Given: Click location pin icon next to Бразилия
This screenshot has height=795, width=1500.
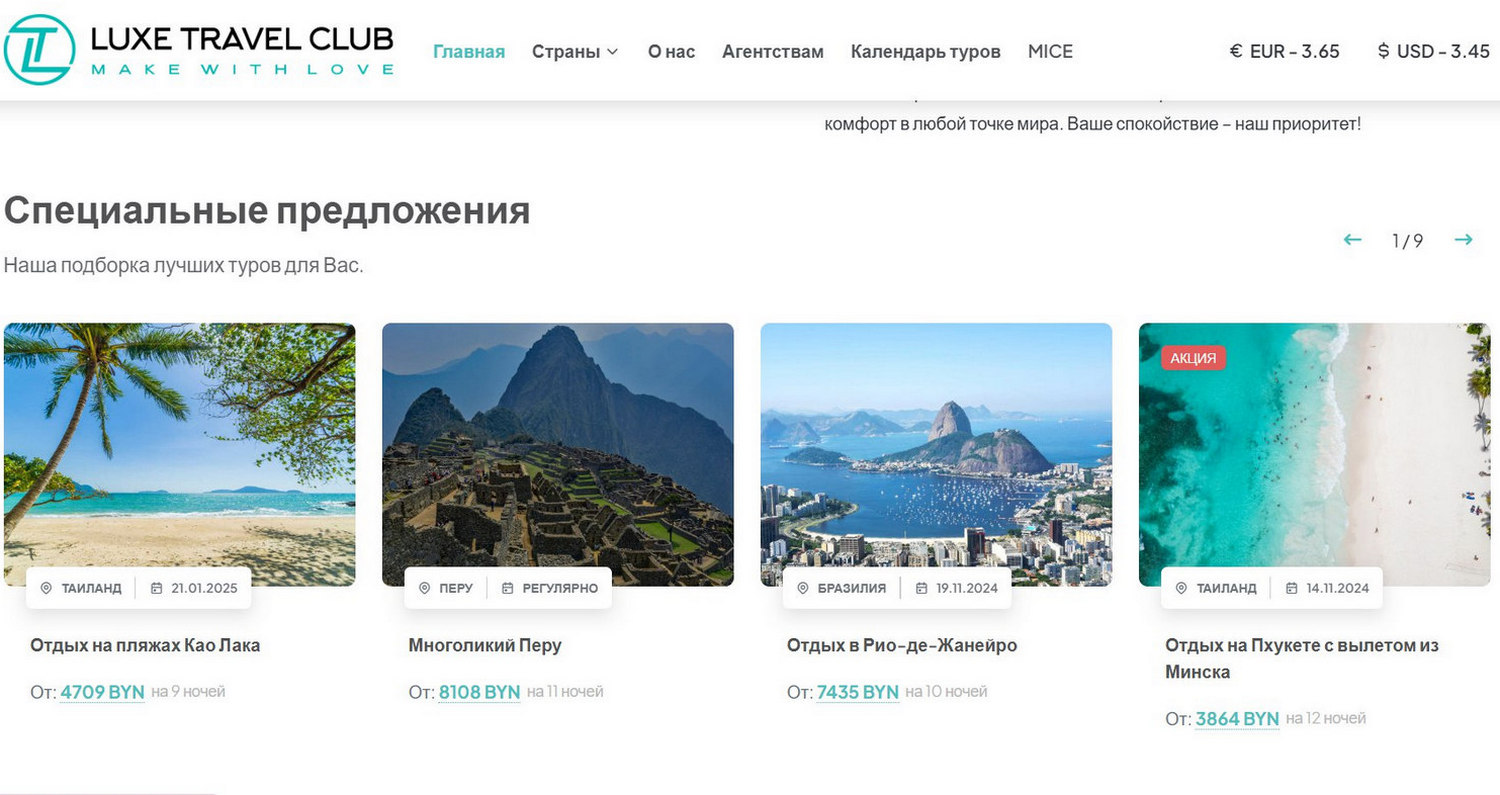Looking at the screenshot, I should coord(802,588).
